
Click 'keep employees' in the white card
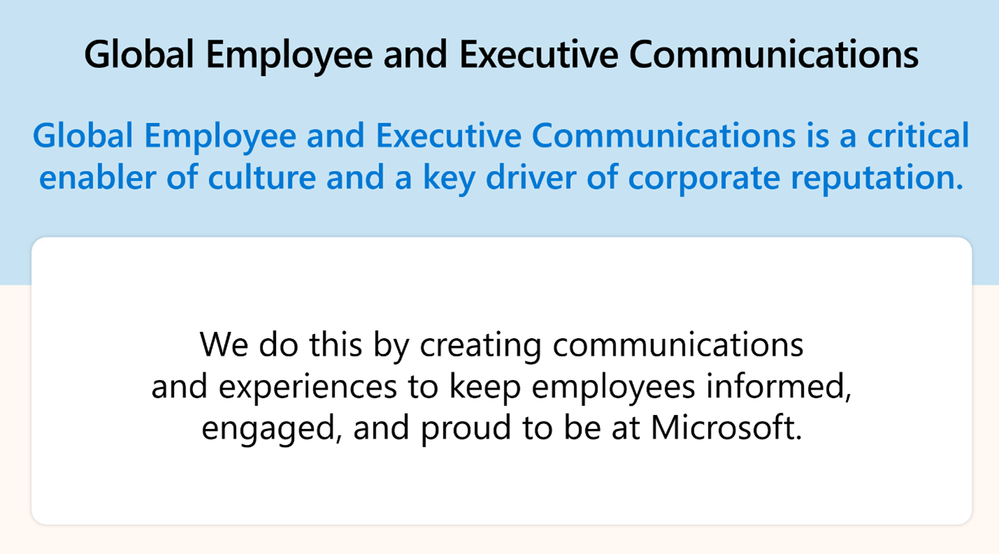coord(571,387)
